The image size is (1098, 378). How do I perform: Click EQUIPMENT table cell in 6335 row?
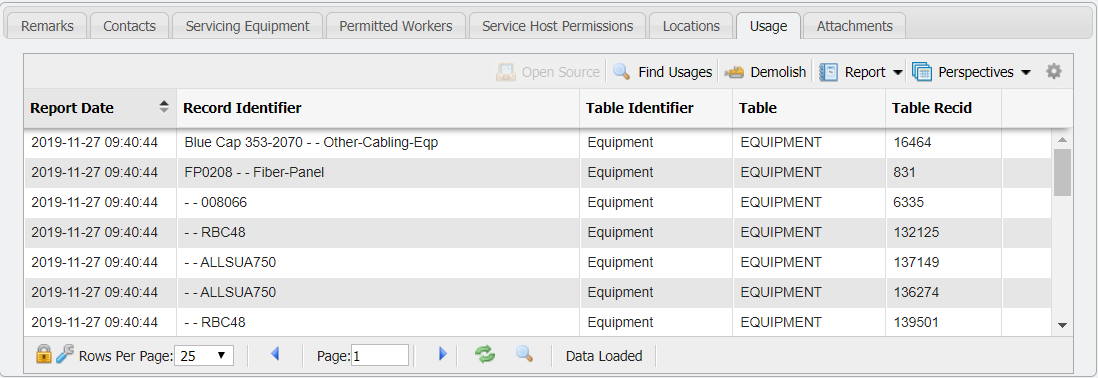[x=781, y=202]
